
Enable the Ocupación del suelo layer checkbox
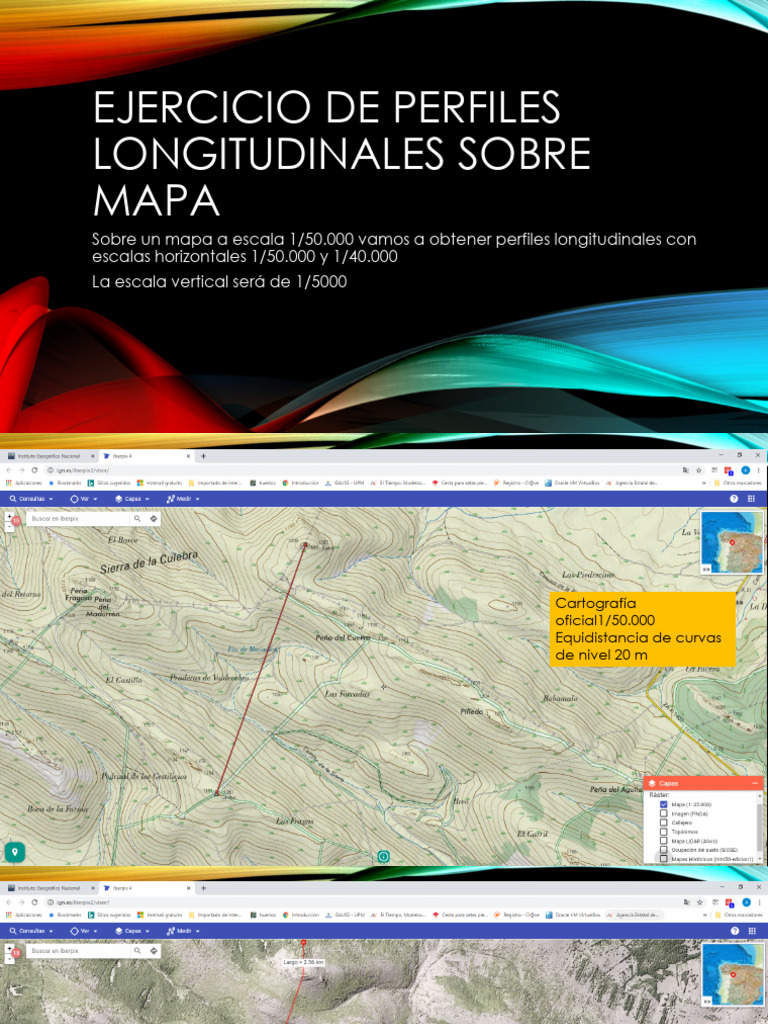coord(664,850)
